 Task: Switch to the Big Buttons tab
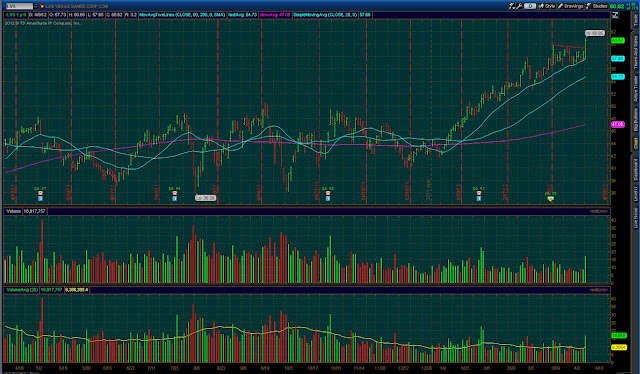coord(636,119)
